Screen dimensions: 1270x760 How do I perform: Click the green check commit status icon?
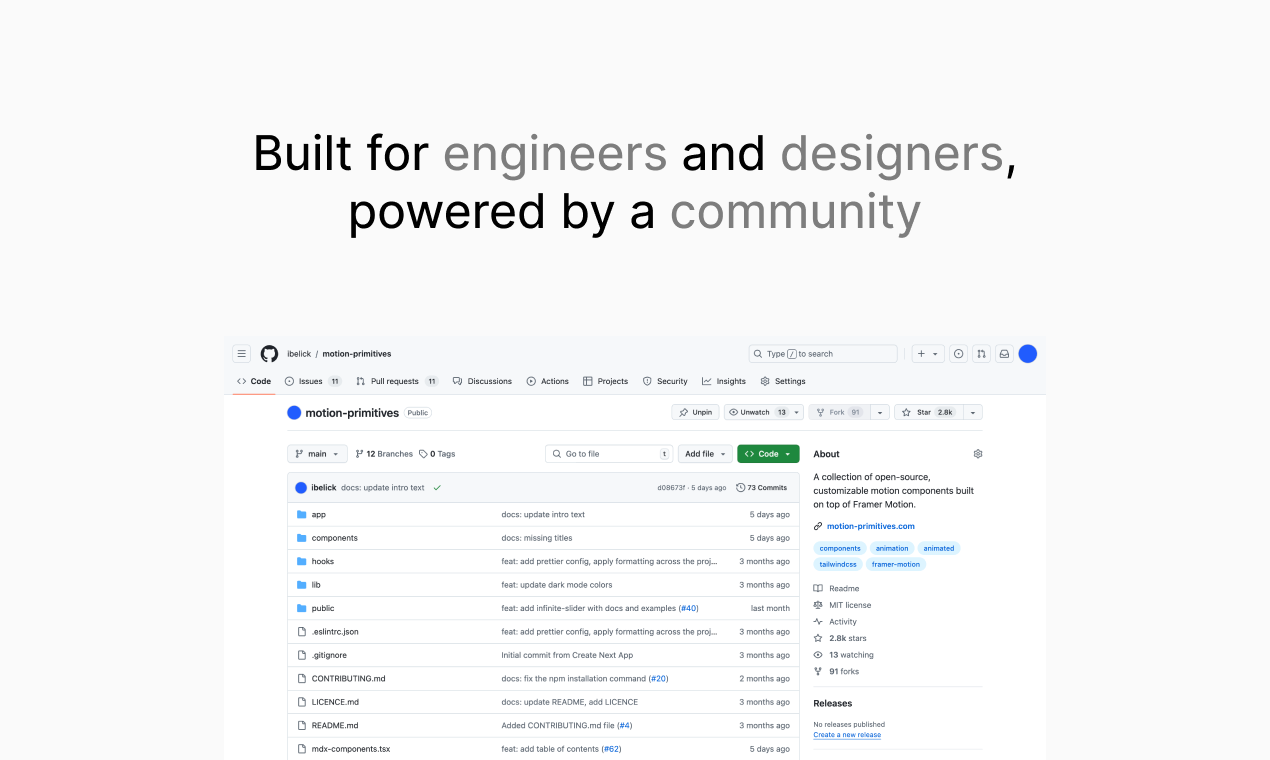pyautogui.click(x=437, y=488)
